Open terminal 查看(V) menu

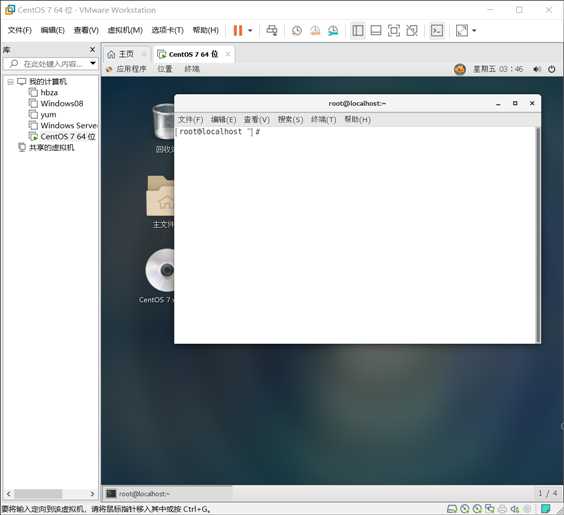click(x=257, y=119)
